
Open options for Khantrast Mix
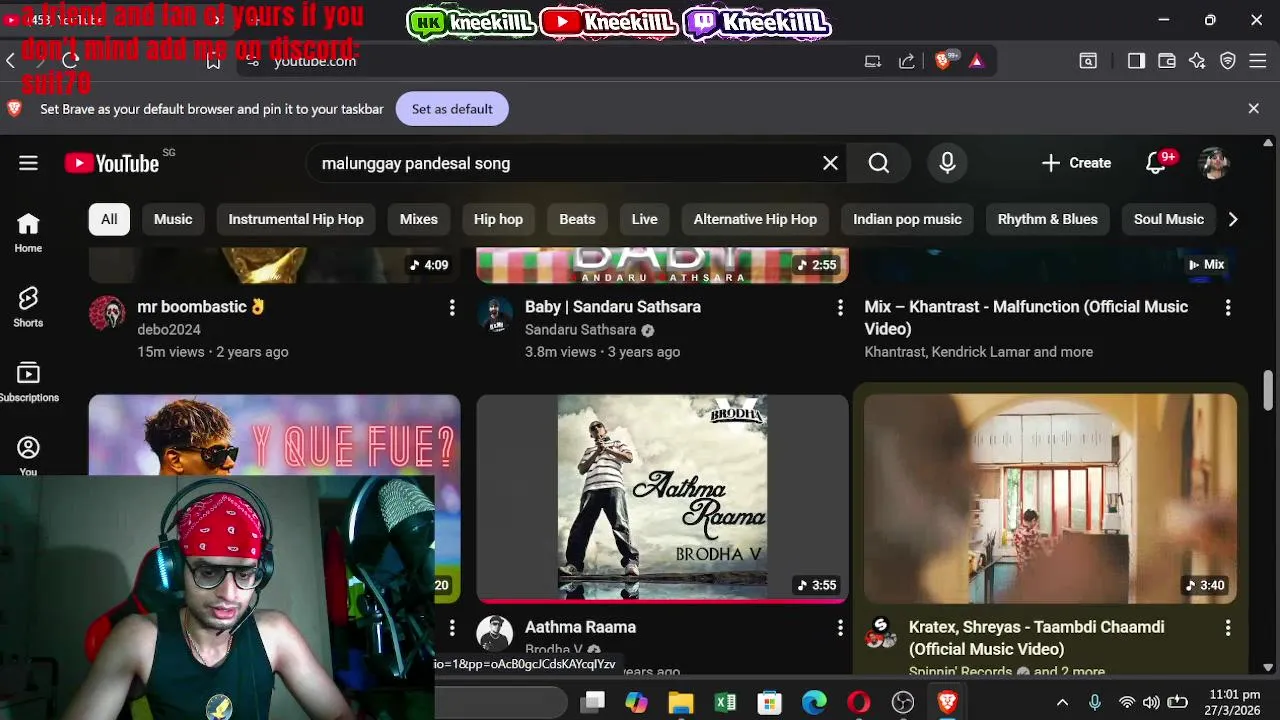(1228, 308)
